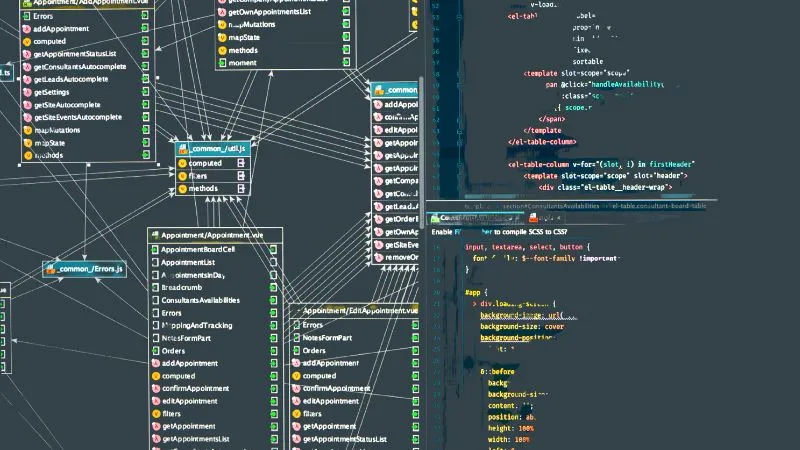Viewport: 800px width, 450px height.
Task: Click the pink icon beside getSettings
Action: coord(27,91)
